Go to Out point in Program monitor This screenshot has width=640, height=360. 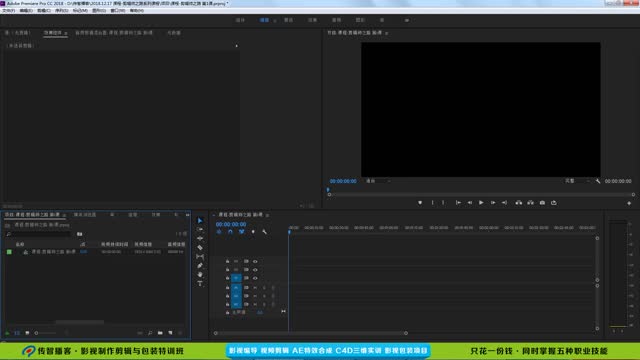click(504, 202)
